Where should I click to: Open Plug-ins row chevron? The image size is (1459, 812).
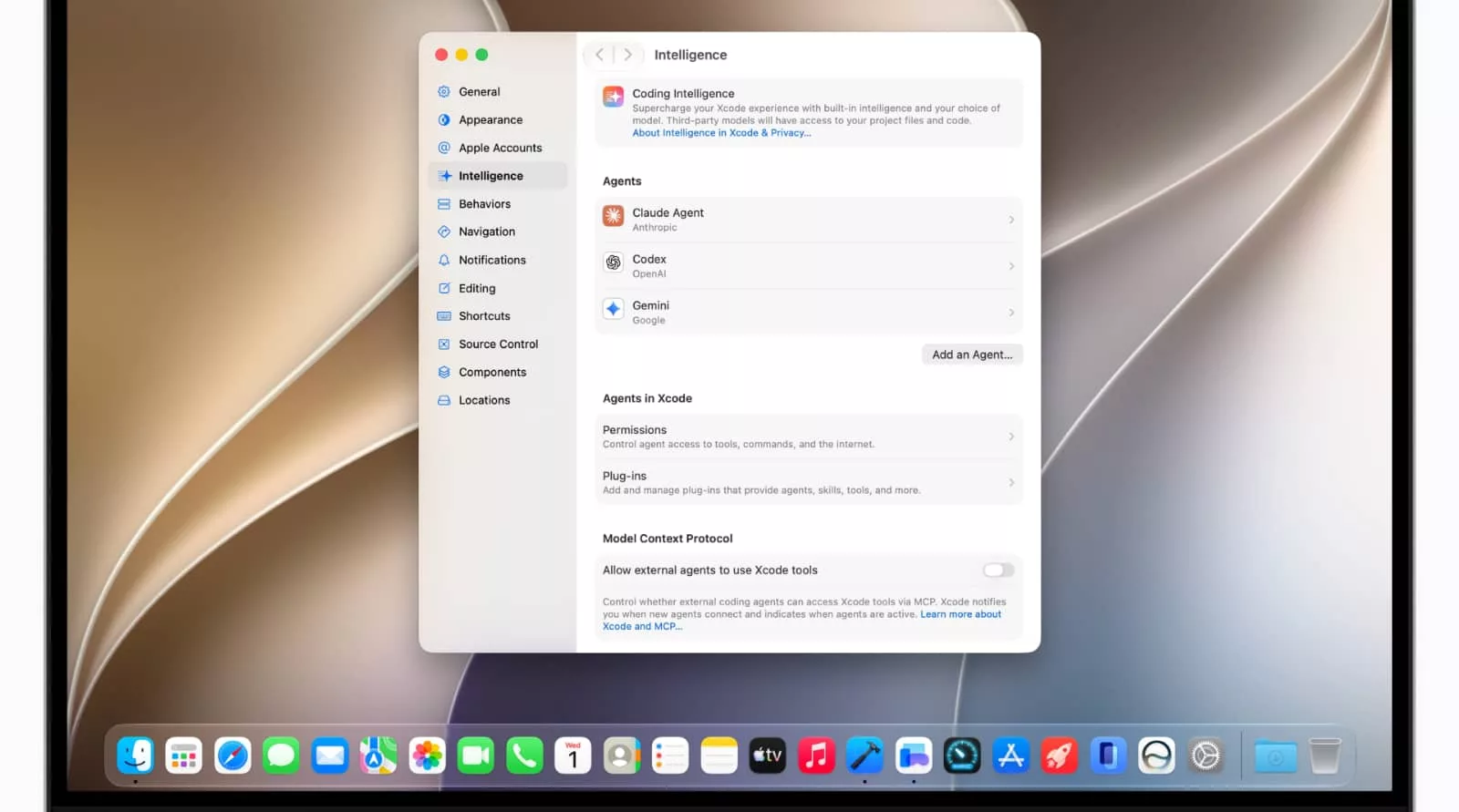tap(1011, 482)
